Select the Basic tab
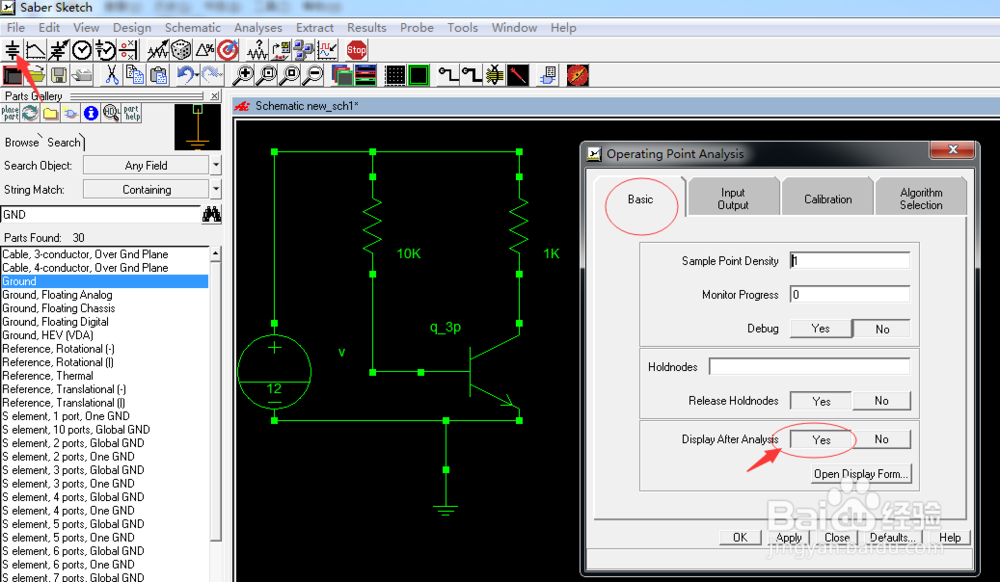This screenshot has height=582, width=1000. coord(640,199)
